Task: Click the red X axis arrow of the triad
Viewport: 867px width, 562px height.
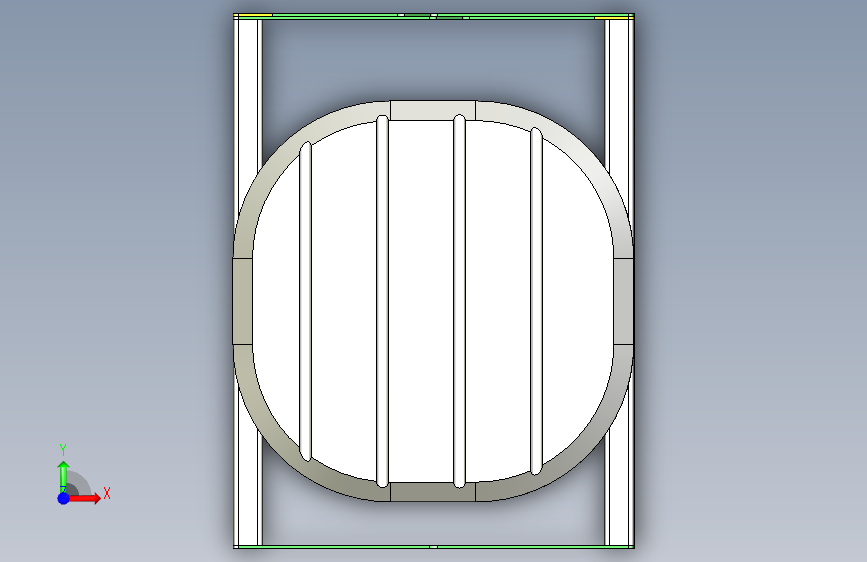Action: pos(84,498)
